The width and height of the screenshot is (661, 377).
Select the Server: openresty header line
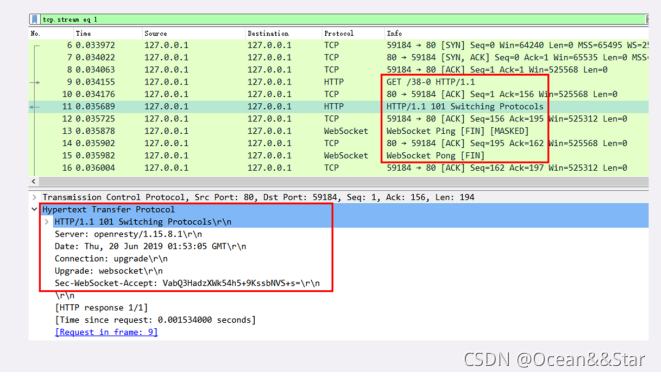pos(128,234)
